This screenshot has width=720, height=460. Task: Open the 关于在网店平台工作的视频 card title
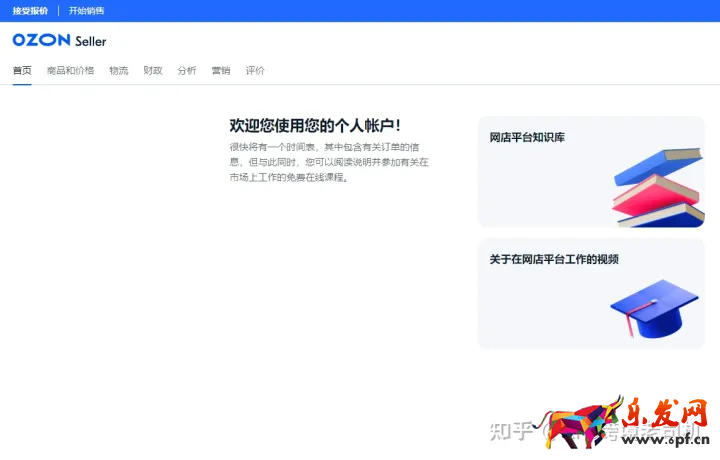pos(554,259)
